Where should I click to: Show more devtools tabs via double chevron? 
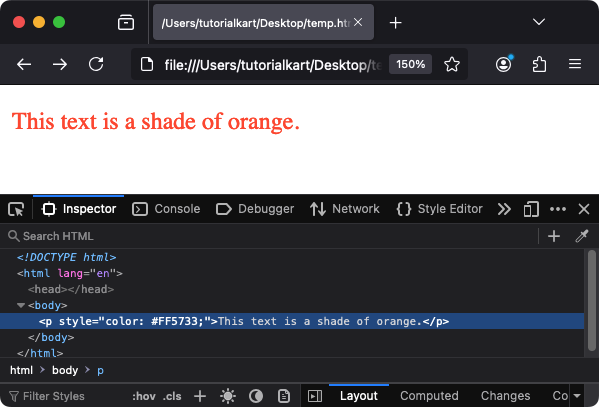[x=504, y=209]
